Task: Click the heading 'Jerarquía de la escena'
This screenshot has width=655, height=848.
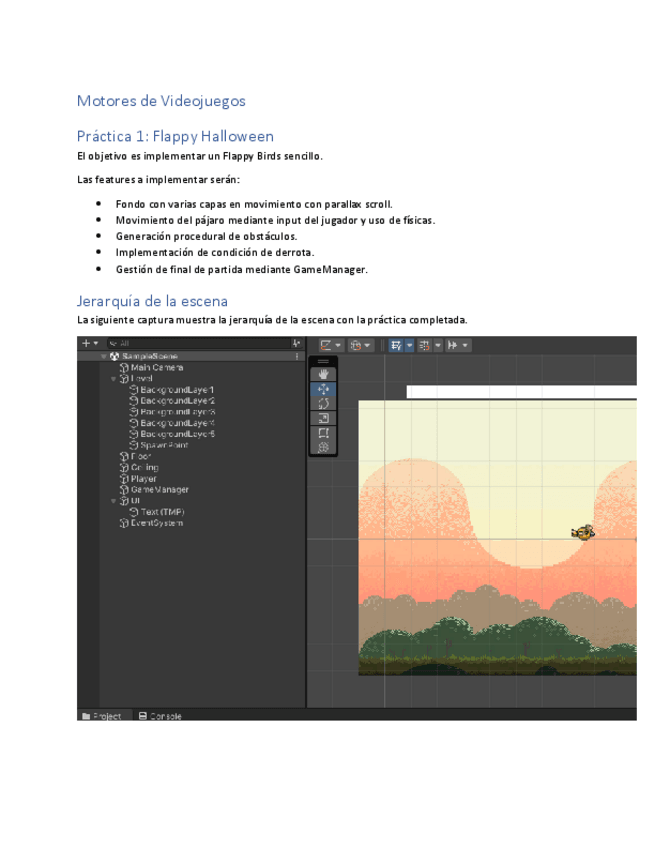Action: (152, 301)
